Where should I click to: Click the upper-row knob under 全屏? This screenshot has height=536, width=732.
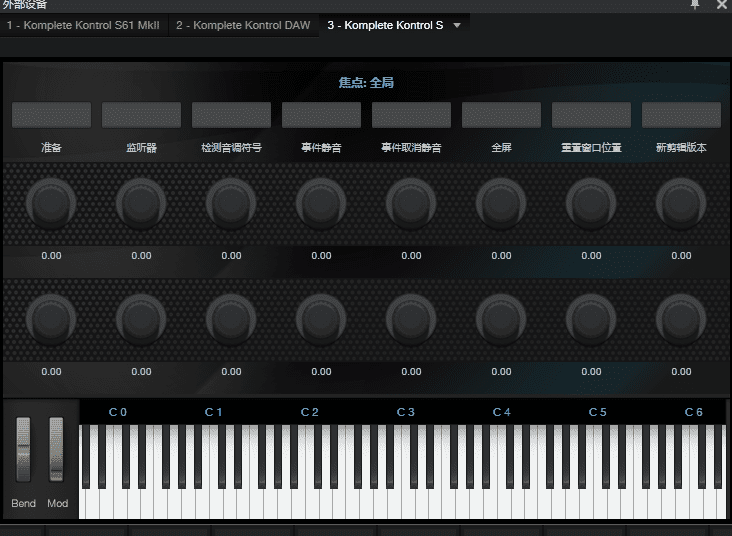[x=501, y=203]
